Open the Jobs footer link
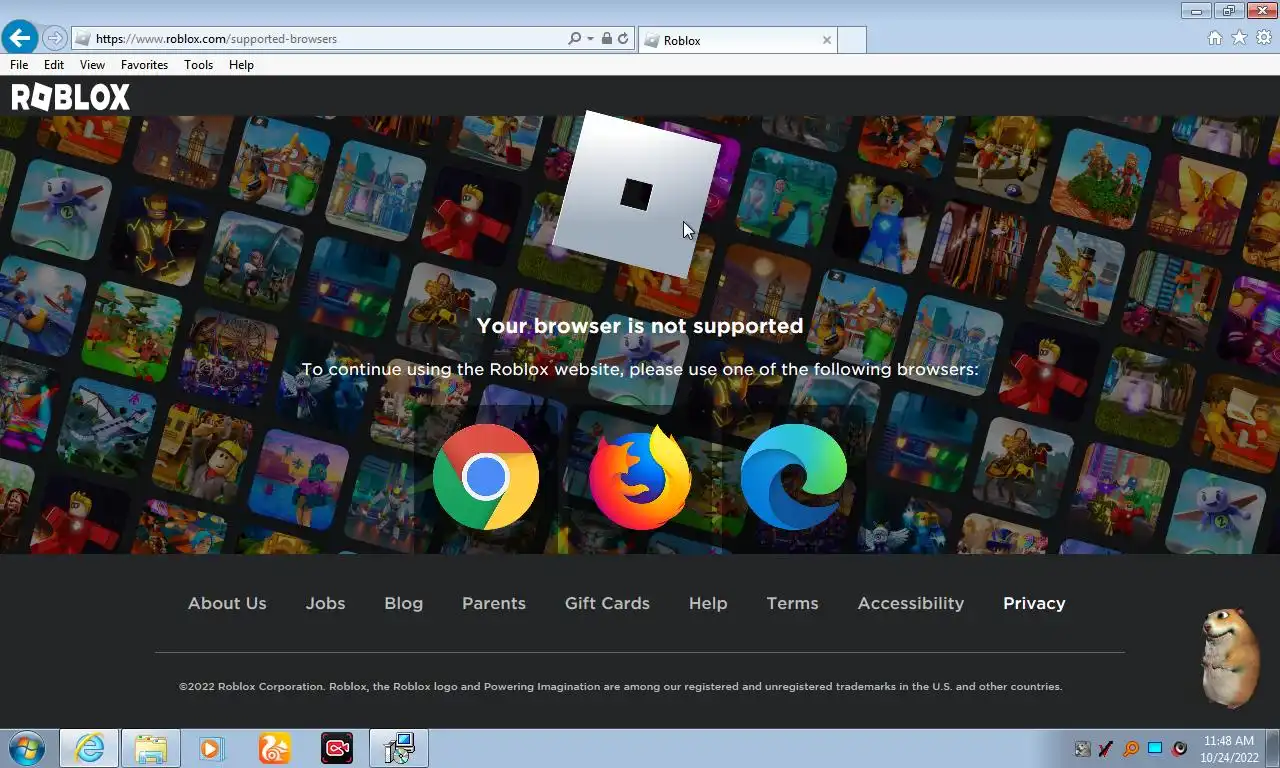This screenshot has width=1280, height=768. point(325,603)
